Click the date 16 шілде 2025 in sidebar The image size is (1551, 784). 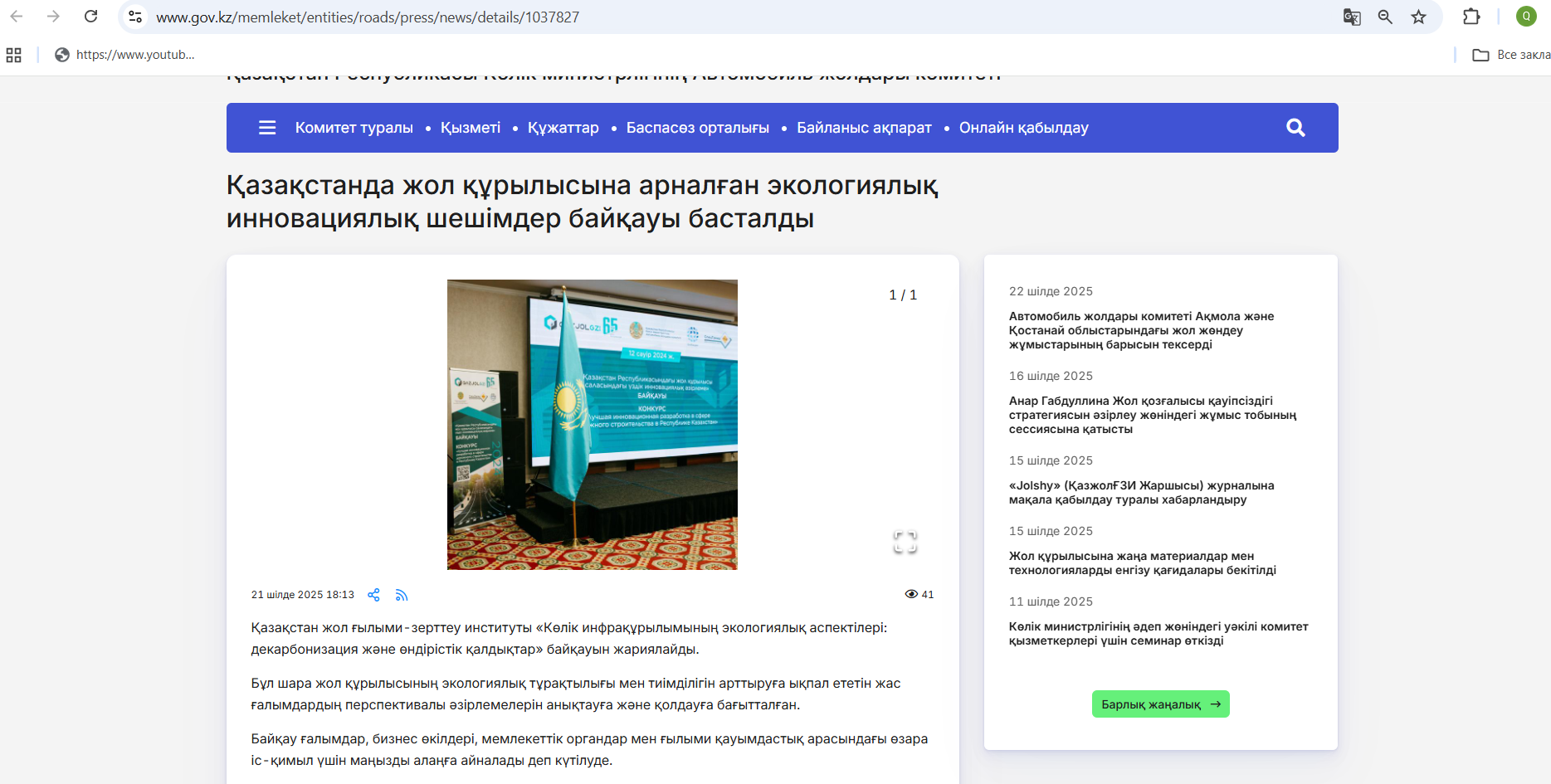click(1051, 376)
